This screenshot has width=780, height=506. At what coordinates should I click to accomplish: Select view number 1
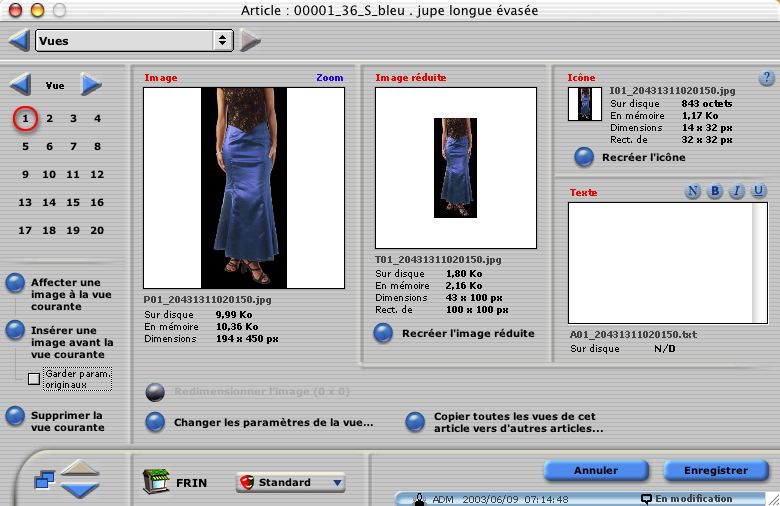coord(26,119)
